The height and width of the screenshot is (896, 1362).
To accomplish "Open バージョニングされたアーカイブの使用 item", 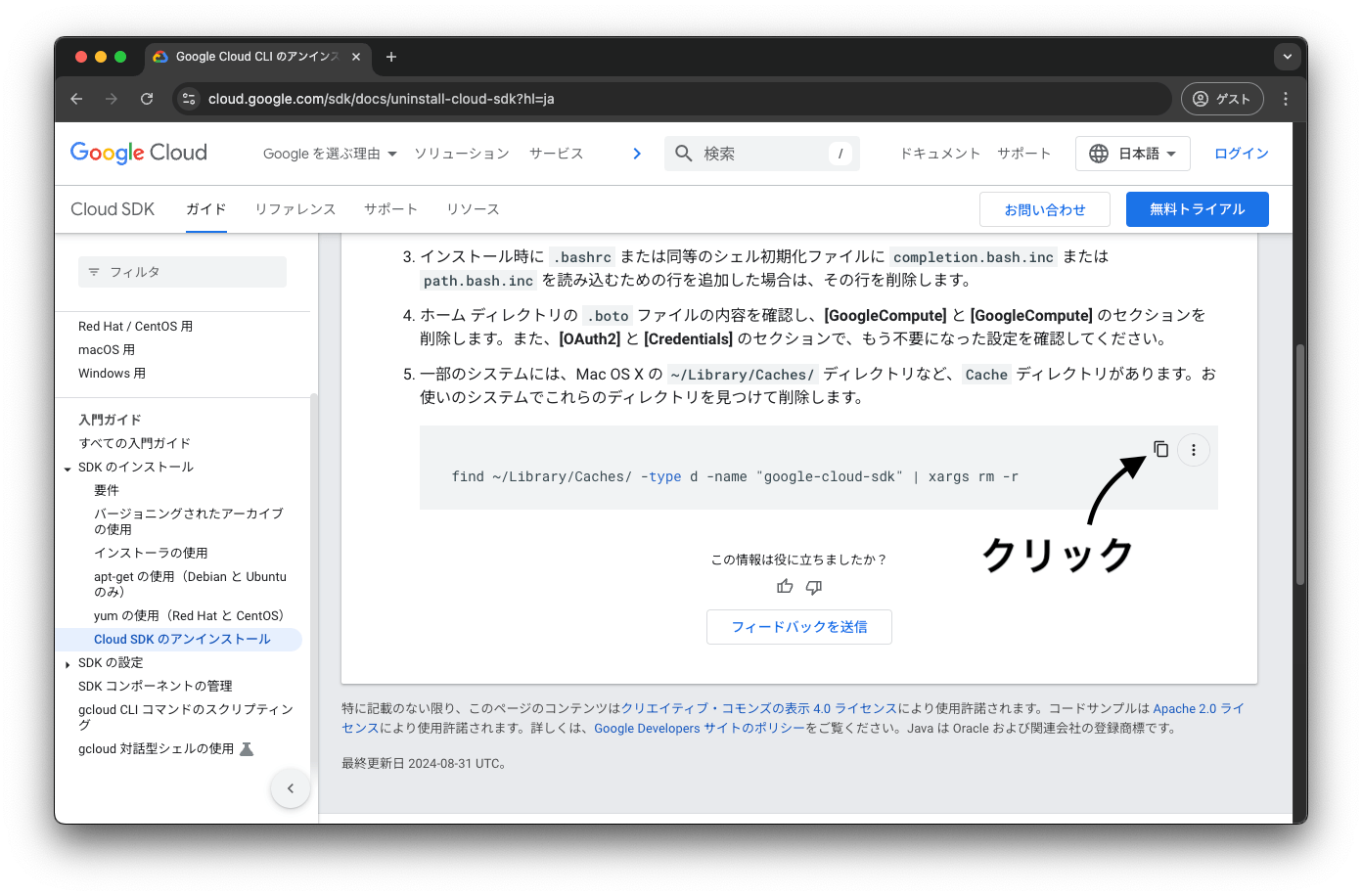I will 189,521.
